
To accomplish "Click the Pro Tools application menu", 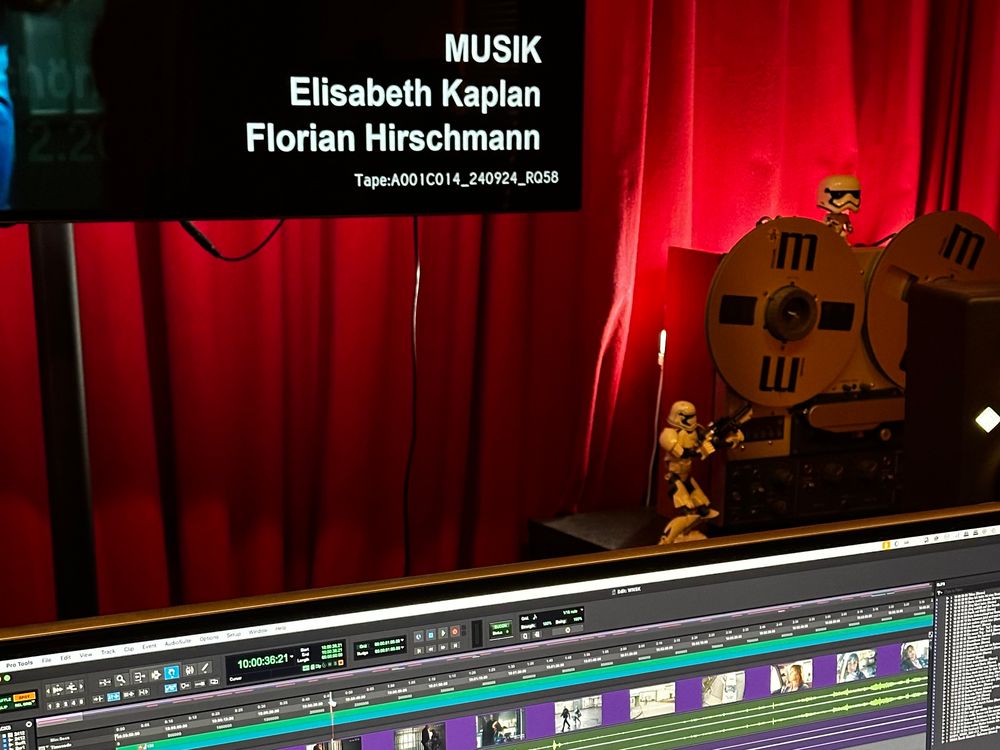I will (19, 663).
